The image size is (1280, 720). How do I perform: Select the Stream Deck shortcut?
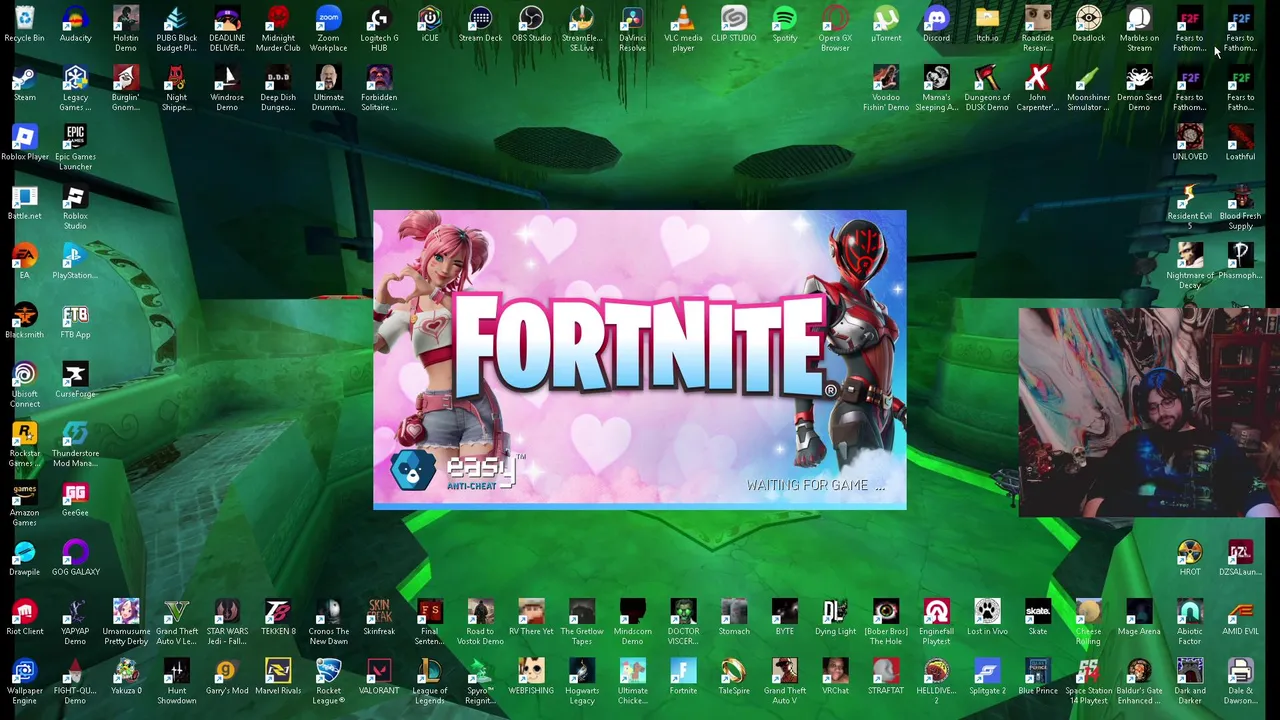[480, 25]
